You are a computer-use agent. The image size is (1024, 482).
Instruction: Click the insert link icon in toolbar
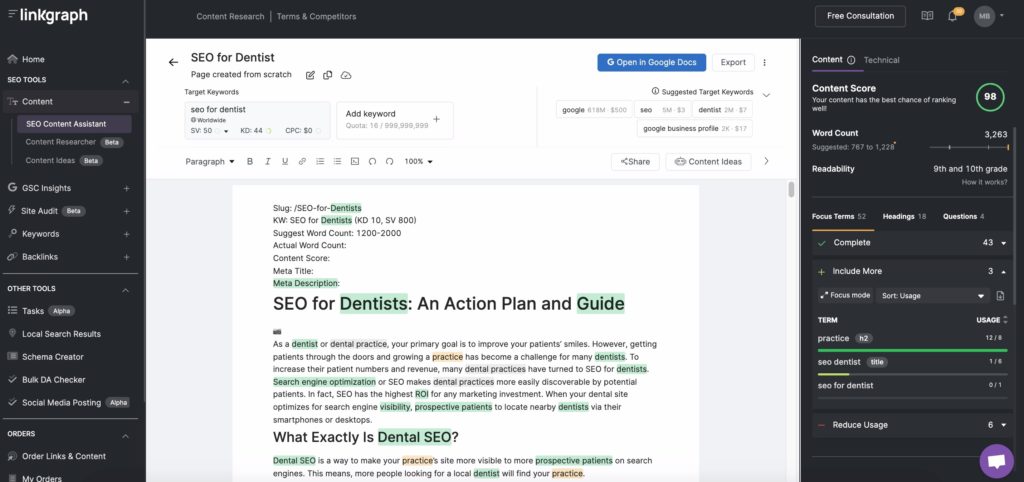(303, 161)
